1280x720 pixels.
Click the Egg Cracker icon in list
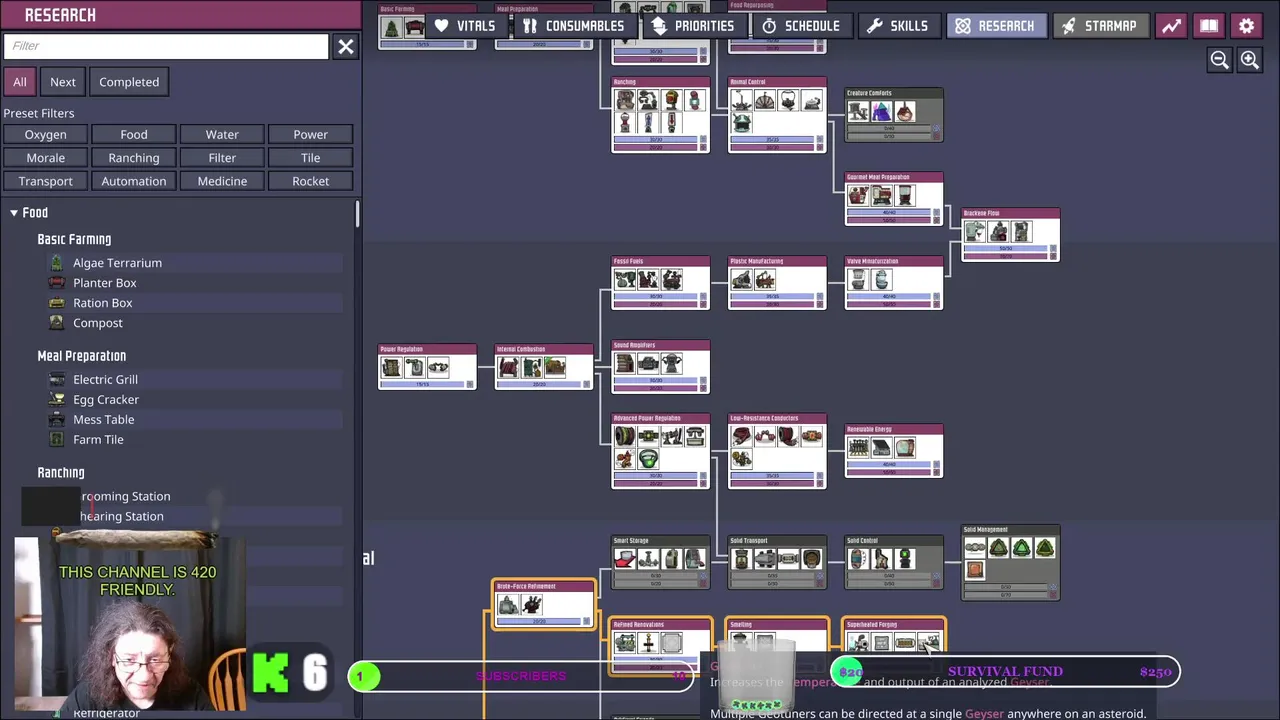(57, 400)
